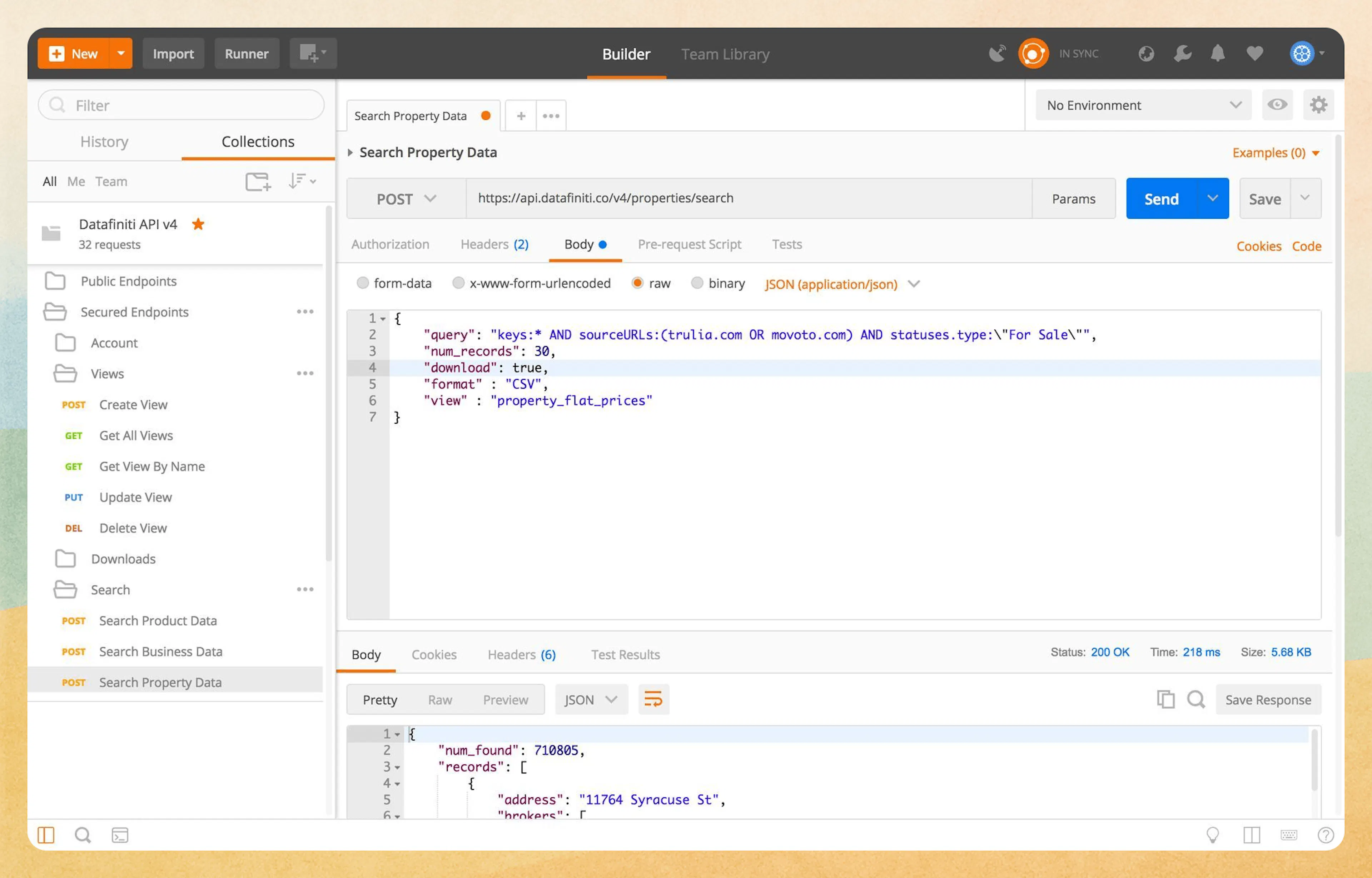Open the Pre-request Script tab

tap(690, 244)
